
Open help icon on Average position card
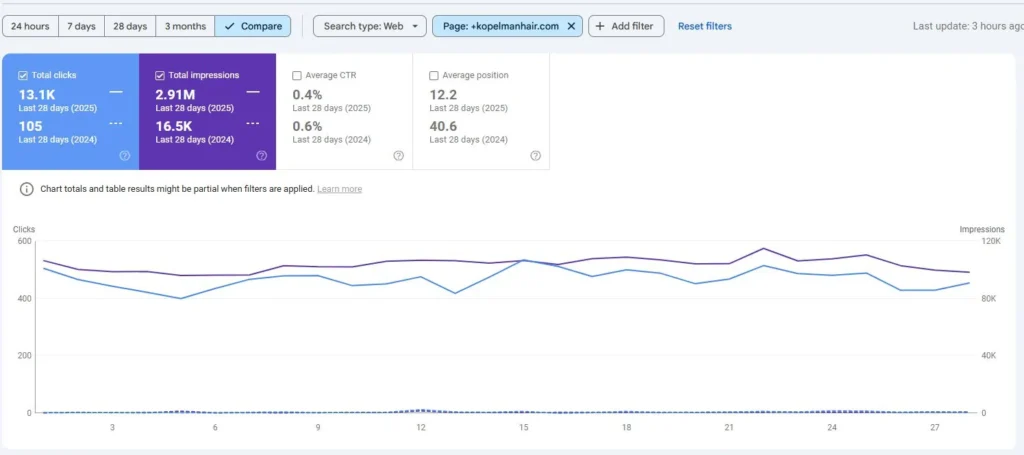[x=535, y=156]
